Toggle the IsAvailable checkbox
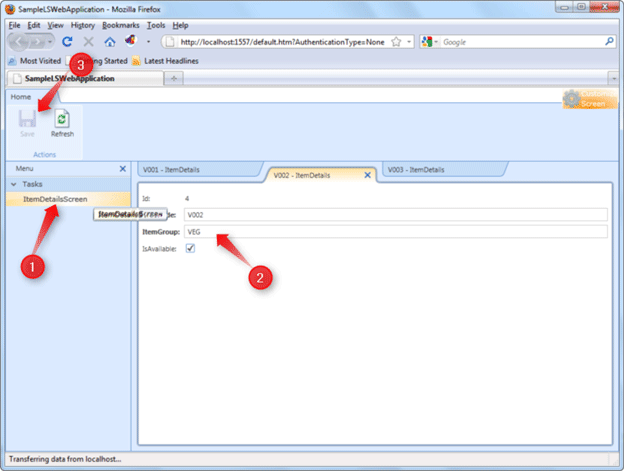This screenshot has height=471, width=624. tap(190, 249)
